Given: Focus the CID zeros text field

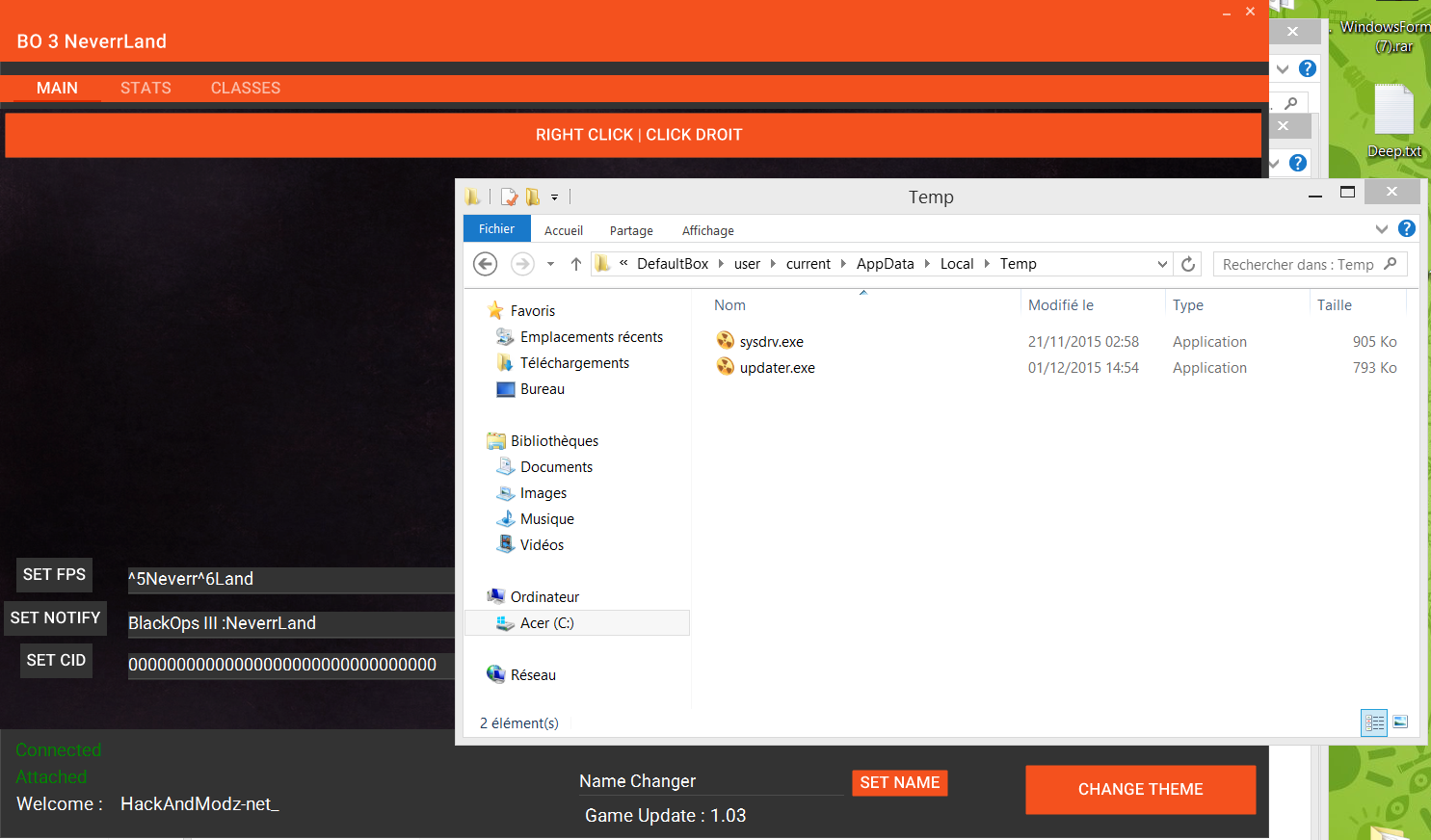Looking at the screenshot, I should click(x=291, y=665).
